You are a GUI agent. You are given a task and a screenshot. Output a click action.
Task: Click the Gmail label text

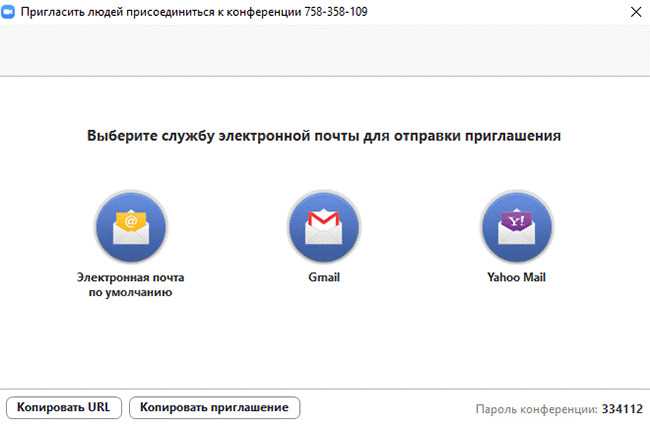pos(324,277)
